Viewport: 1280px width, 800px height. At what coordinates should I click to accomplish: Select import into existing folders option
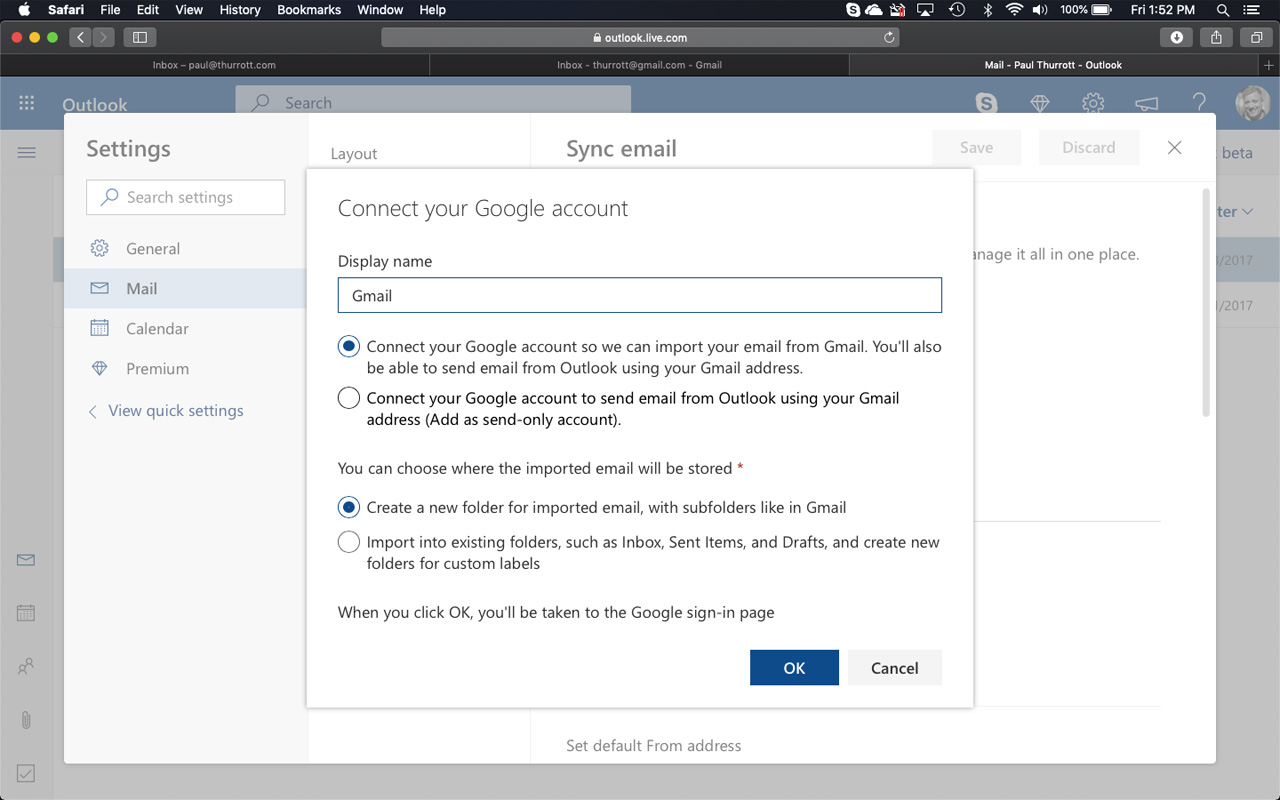(348, 542)
